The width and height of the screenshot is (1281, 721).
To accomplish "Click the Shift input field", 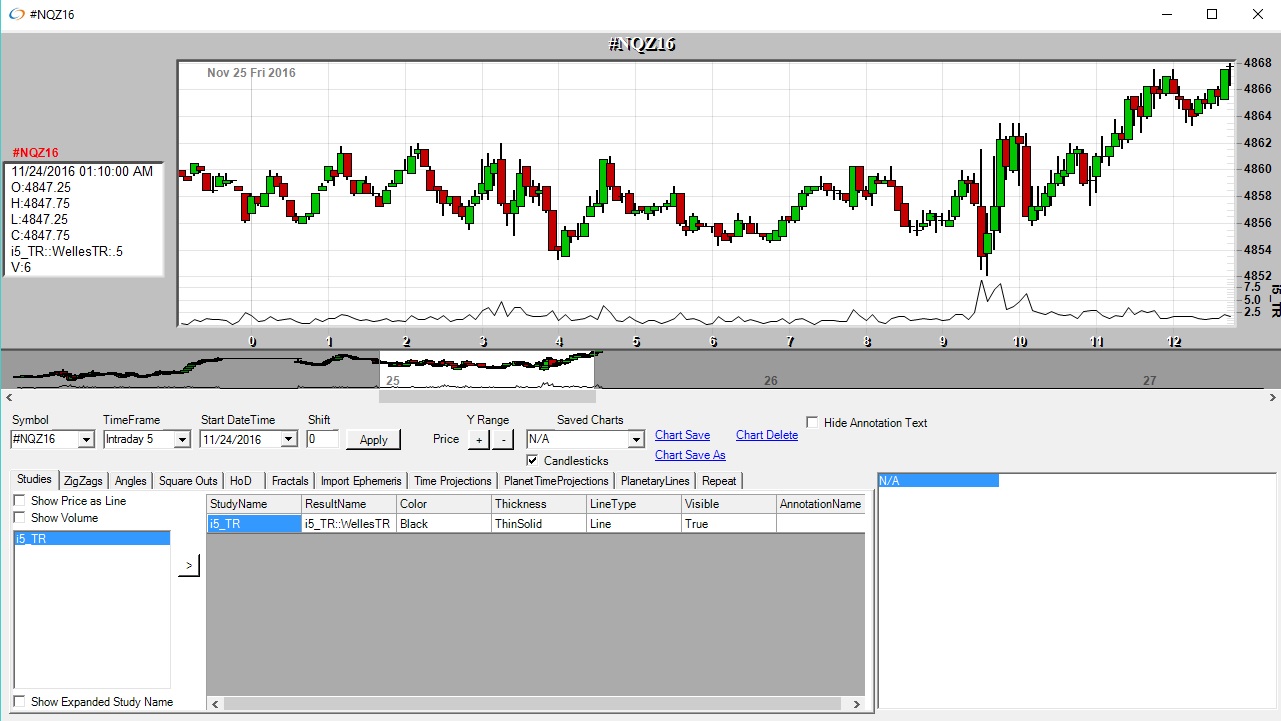I will click(x=322, y=439).
